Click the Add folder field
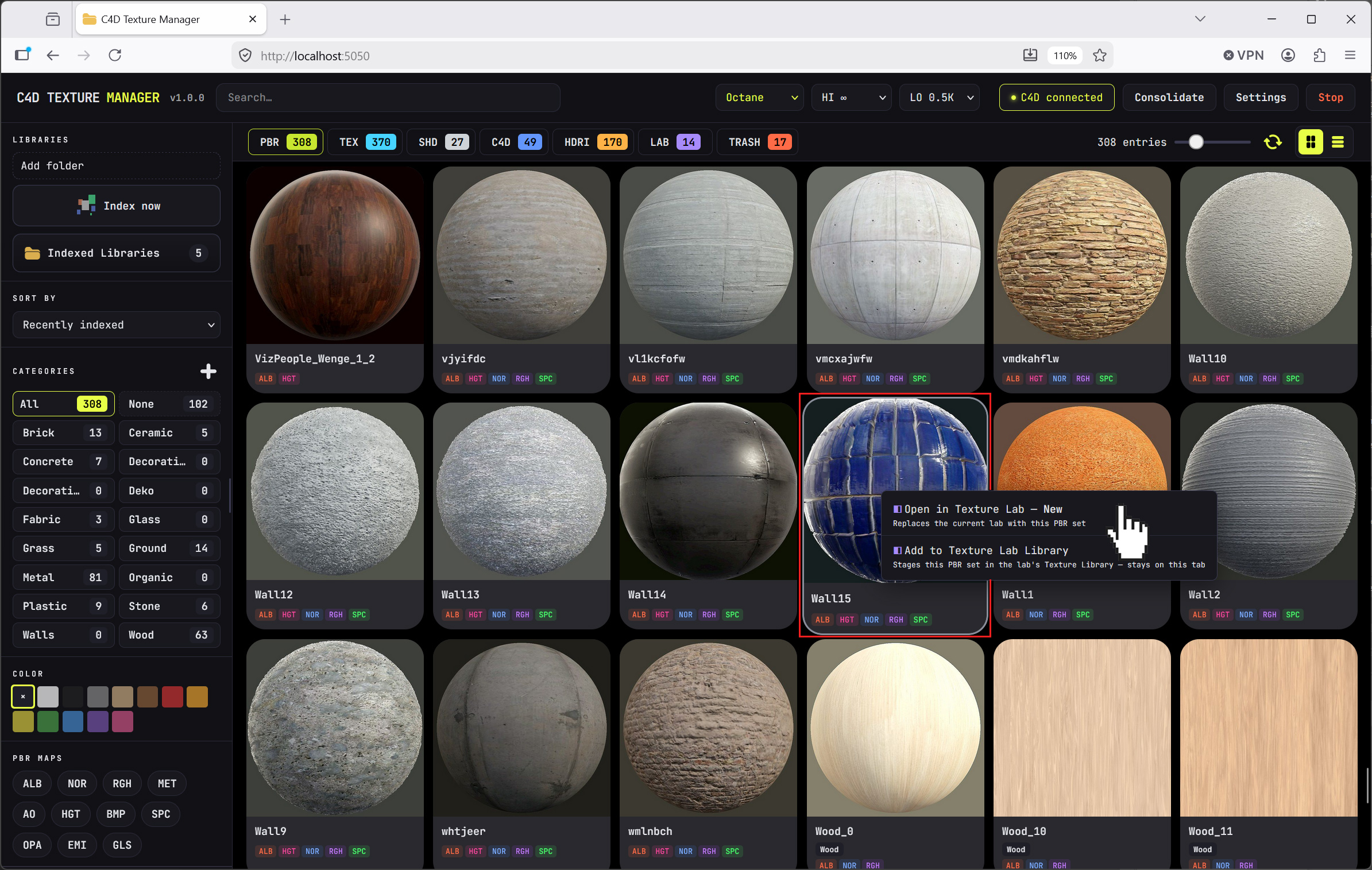 [x=117, y=166]
